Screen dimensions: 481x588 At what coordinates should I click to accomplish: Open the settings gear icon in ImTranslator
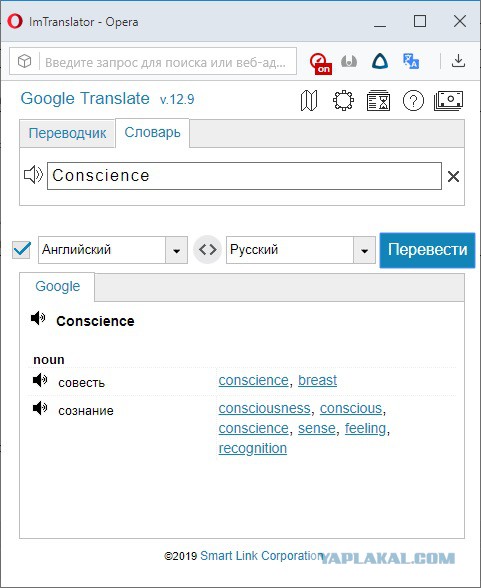pyautogui.click(x=343, y=100)
